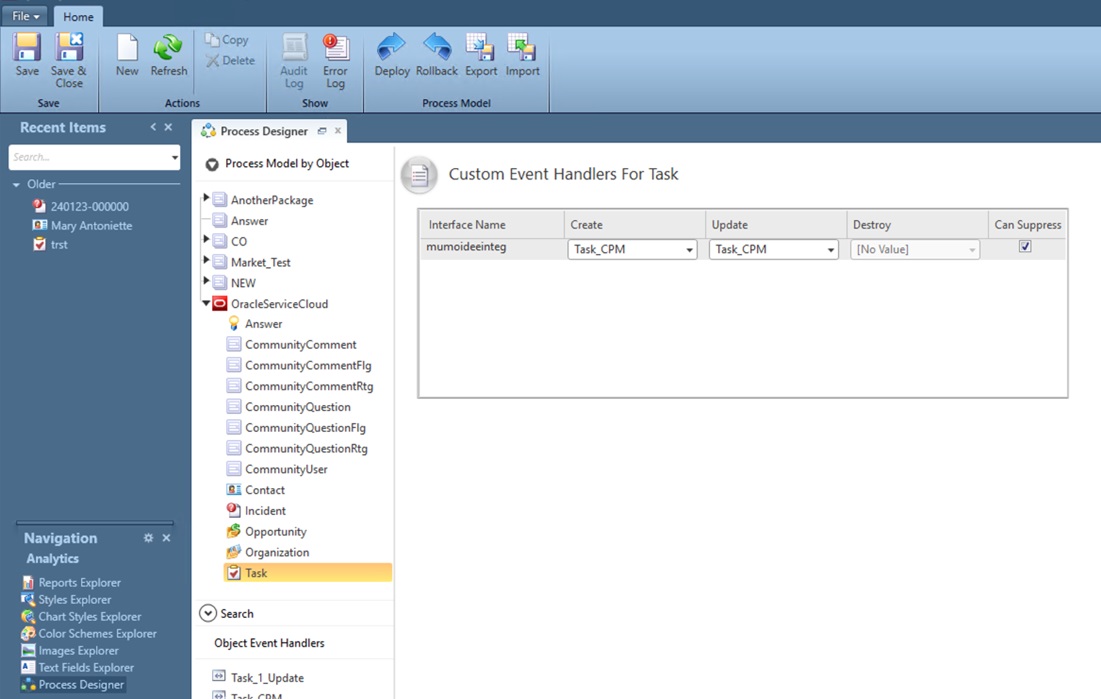Select the Opportunity object

[267, 531]
